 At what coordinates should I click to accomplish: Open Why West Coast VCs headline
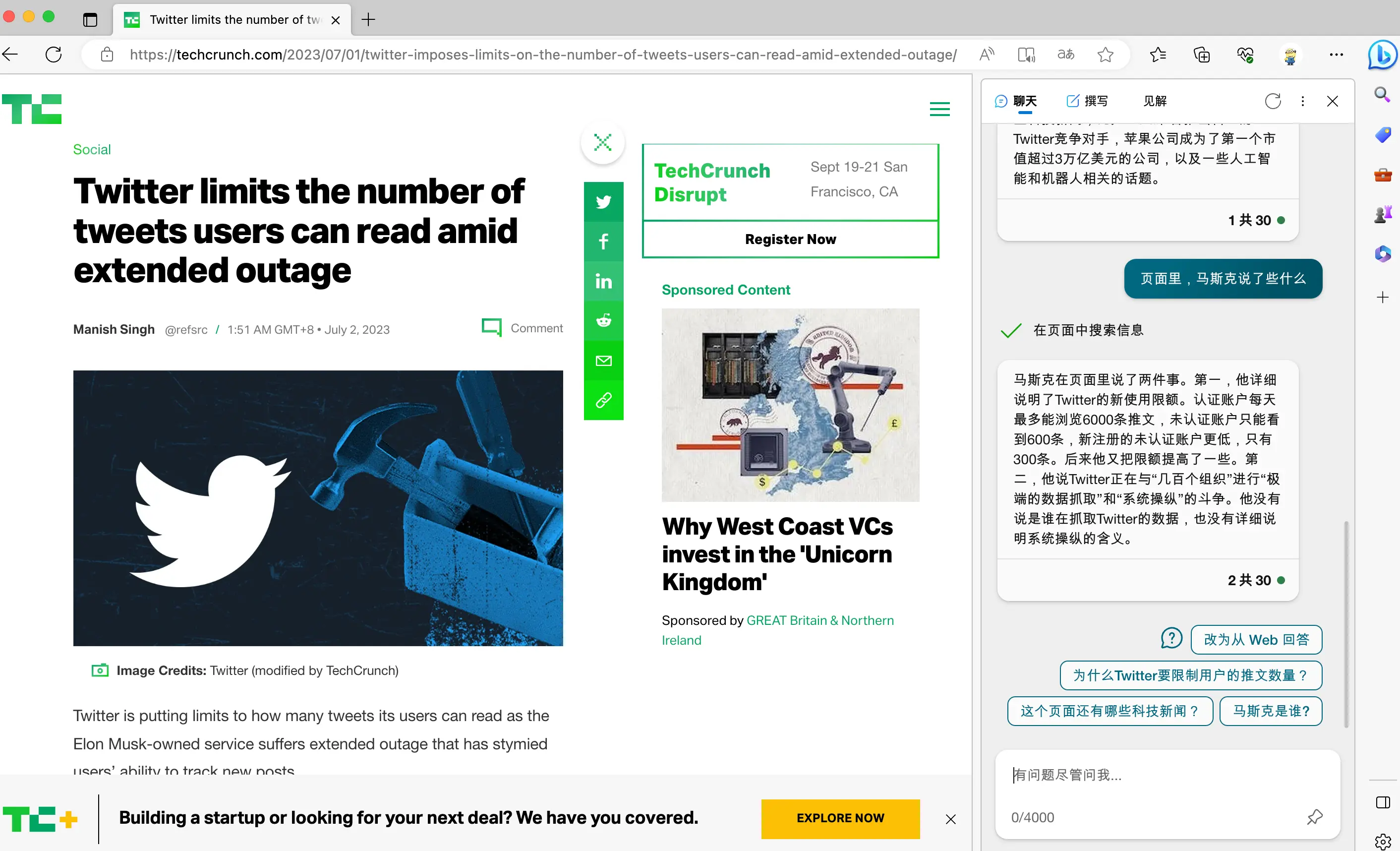777,554
